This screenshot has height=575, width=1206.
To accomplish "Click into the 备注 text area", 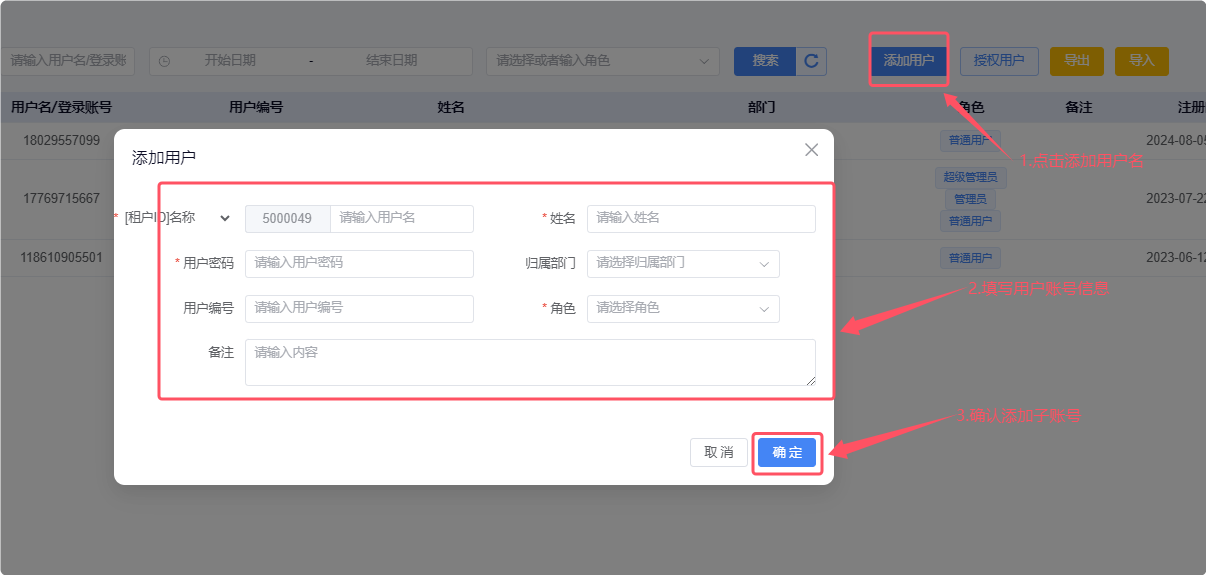I will point(530,362).
